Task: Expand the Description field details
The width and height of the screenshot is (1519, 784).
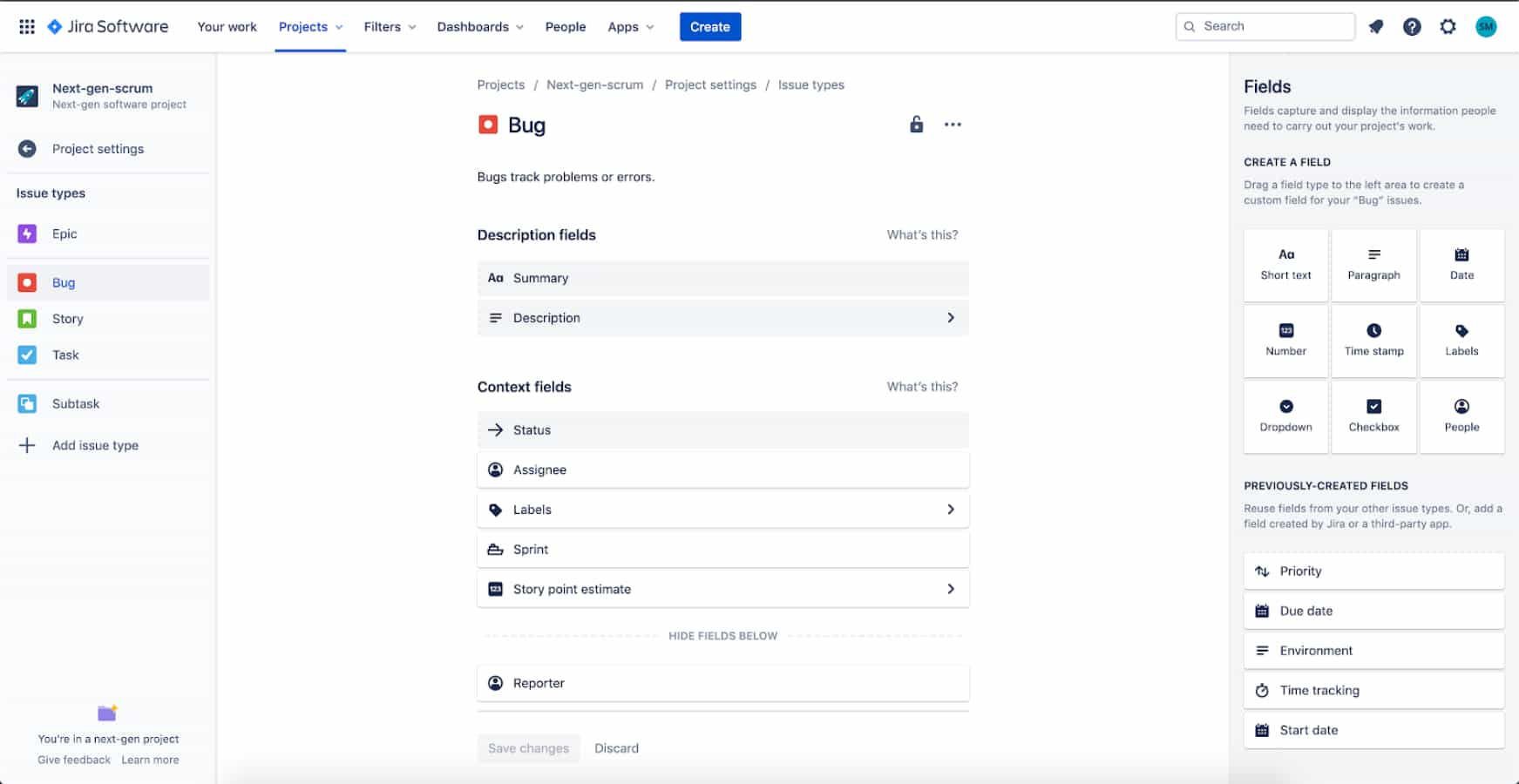Action: pyautogui.click(x=951, y=317)
